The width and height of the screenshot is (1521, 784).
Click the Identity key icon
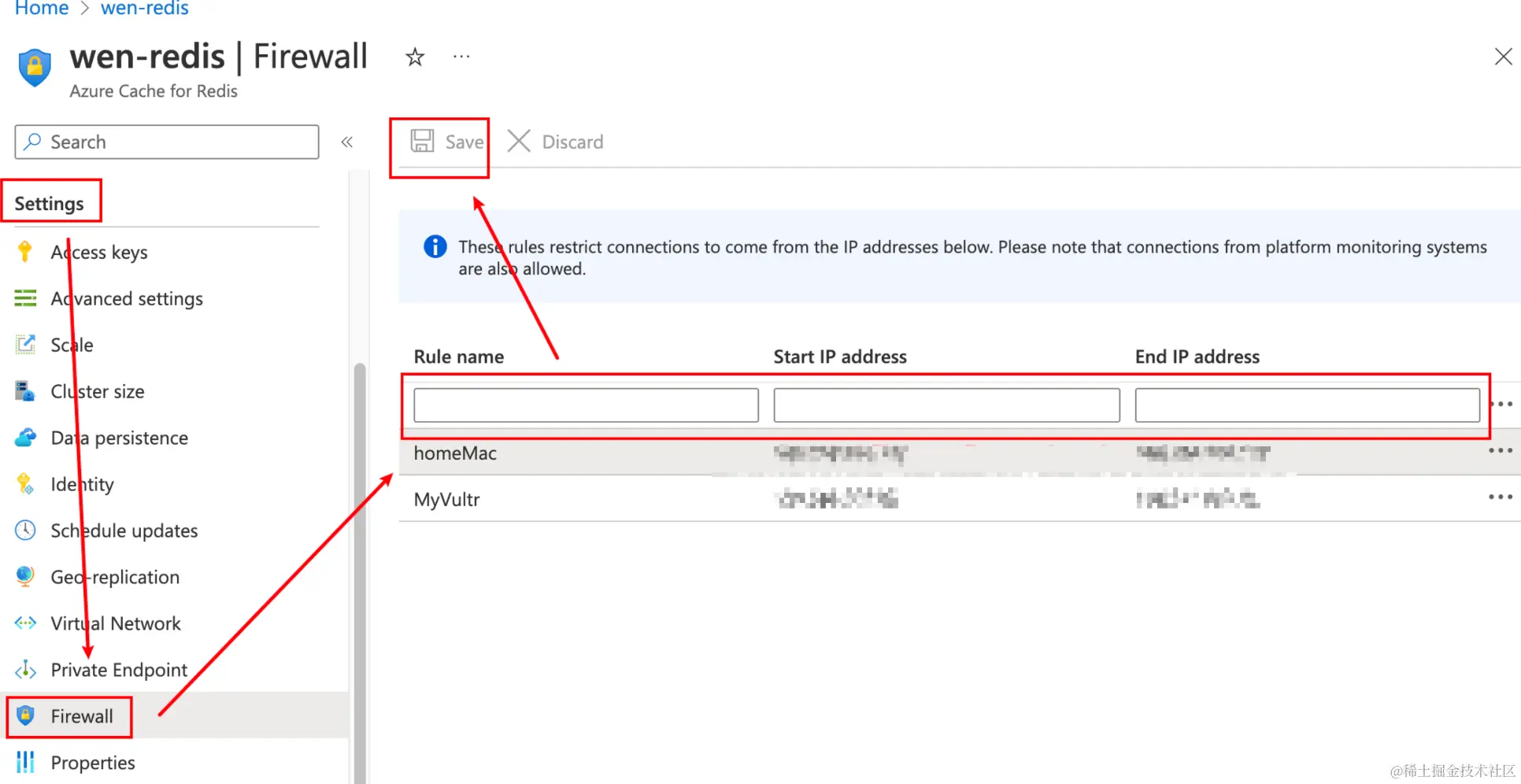click(x=25, y=484)
